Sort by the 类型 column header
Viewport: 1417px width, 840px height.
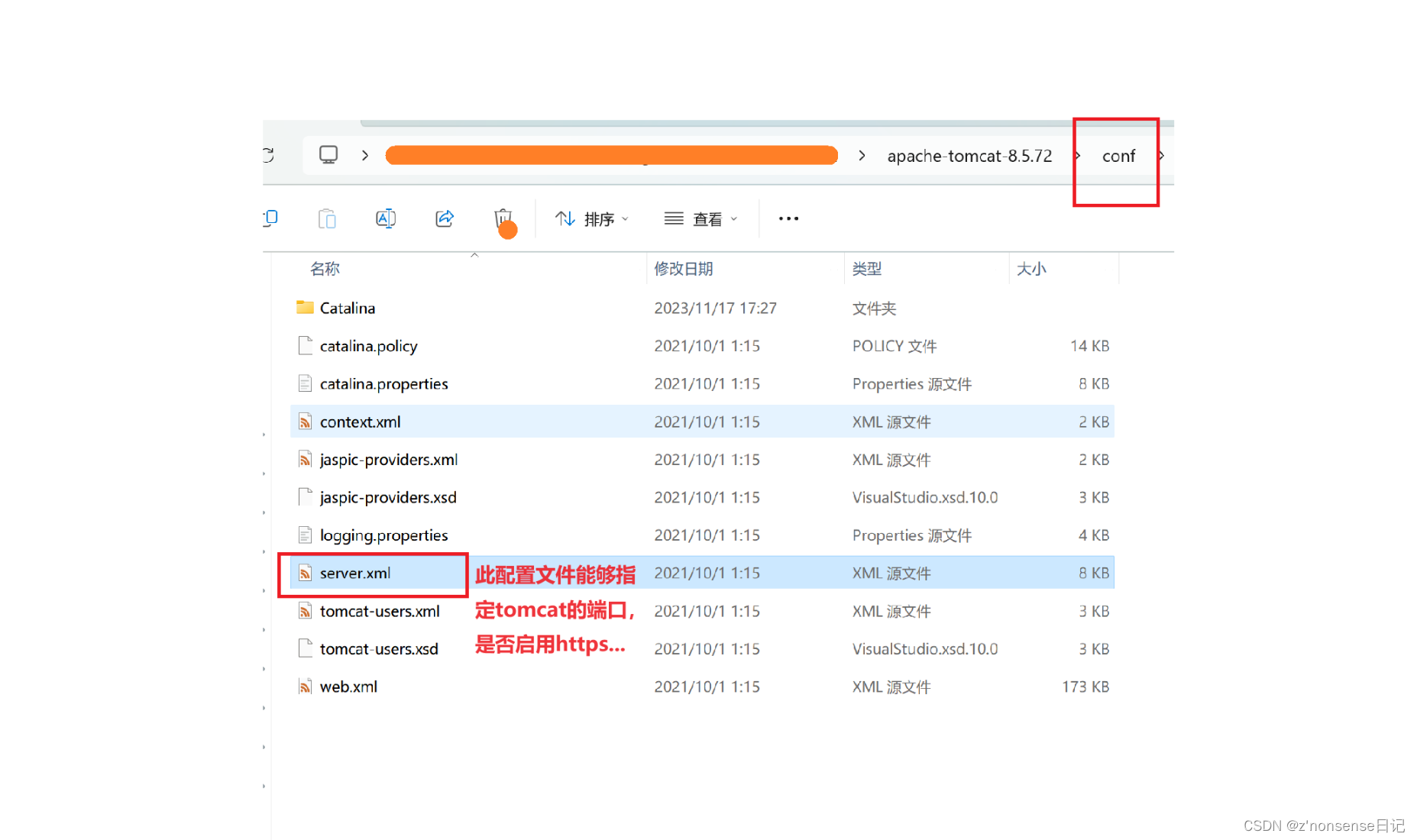[x=867, y=269]
